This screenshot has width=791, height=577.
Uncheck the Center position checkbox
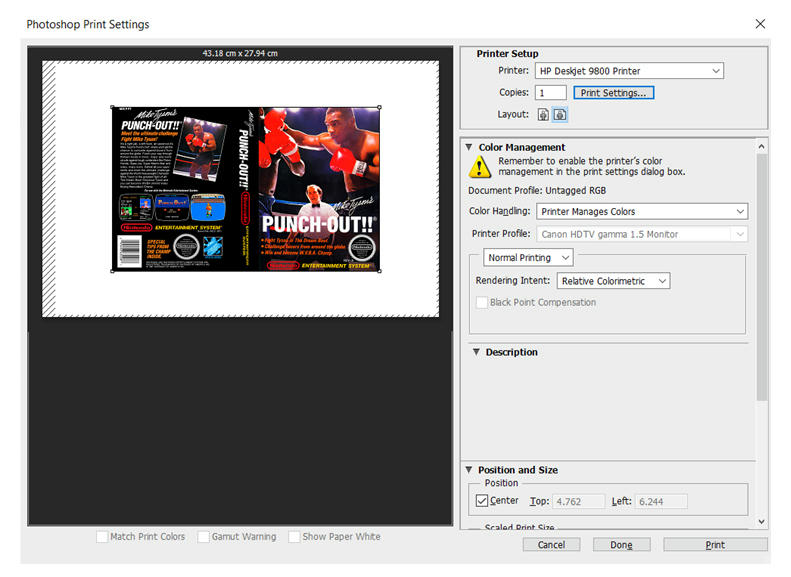pyautogui.click(x=482, y=501)
